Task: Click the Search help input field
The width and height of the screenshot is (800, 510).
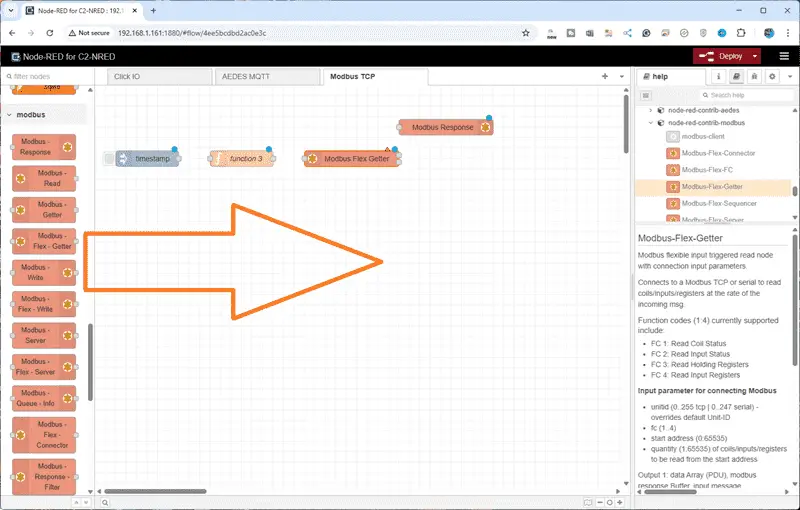Action: [x=747, y=95]
